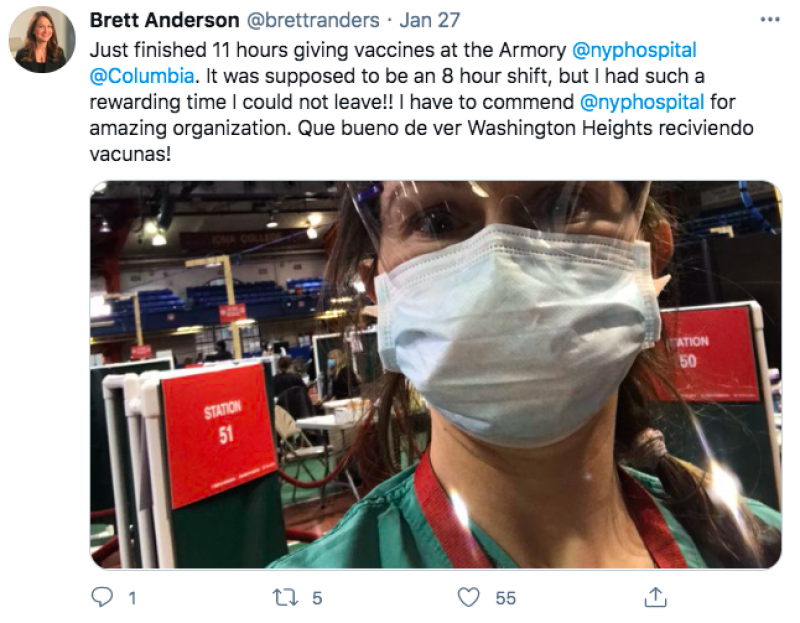Click the Station 50 sign in photo
The image size is (800, 623).
coord(707,353)
